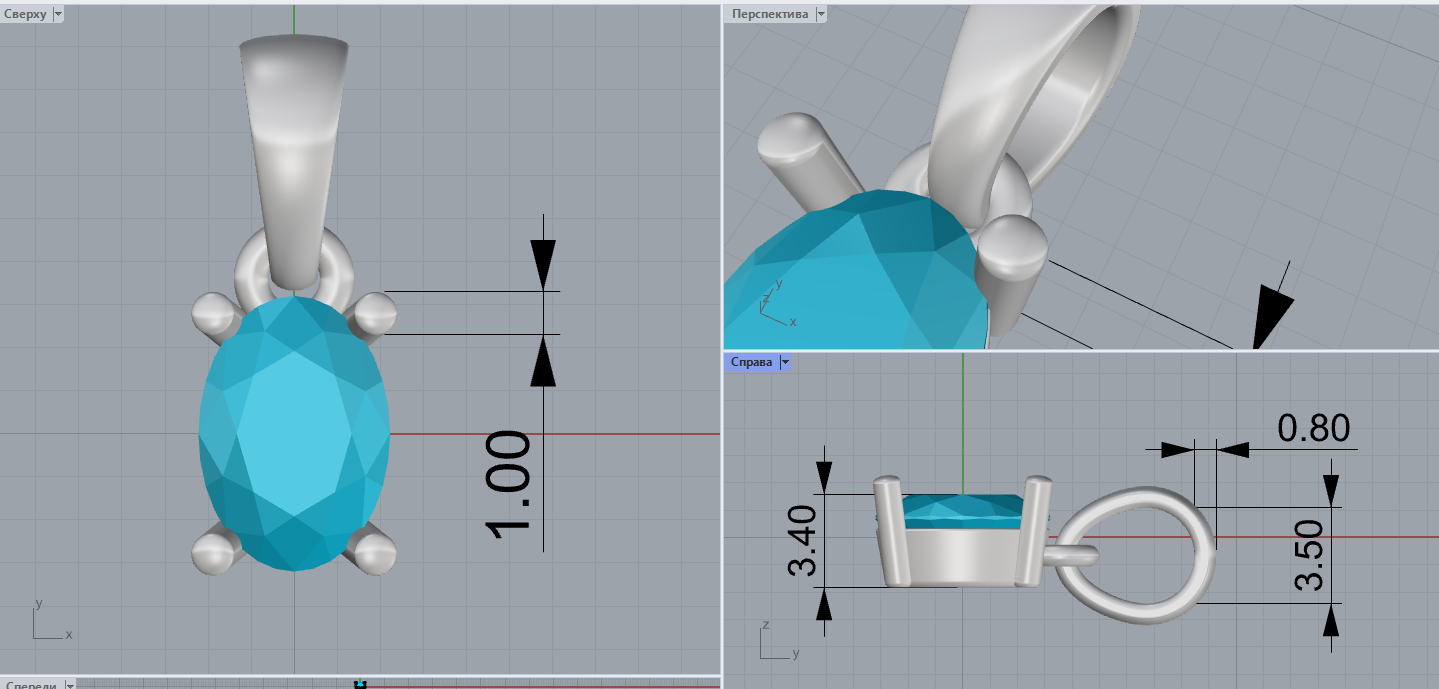Activate the Перспектива viewport title
The image size is (1439, 689).
770,14
